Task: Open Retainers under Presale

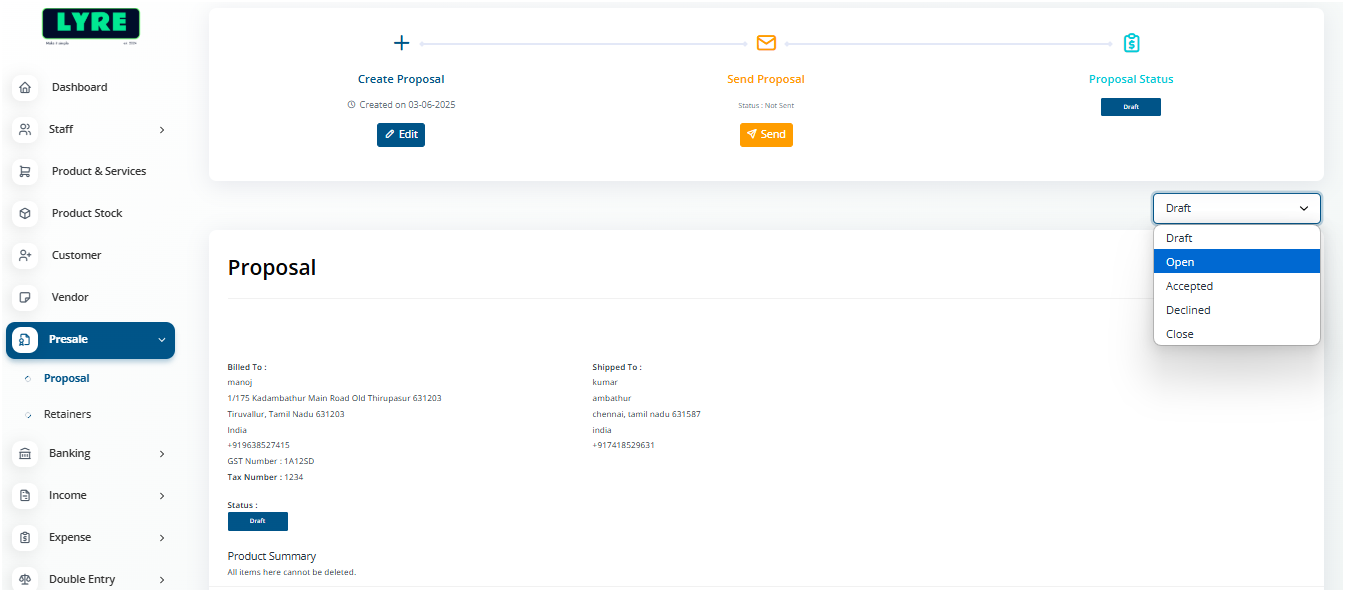Action: 67,414
